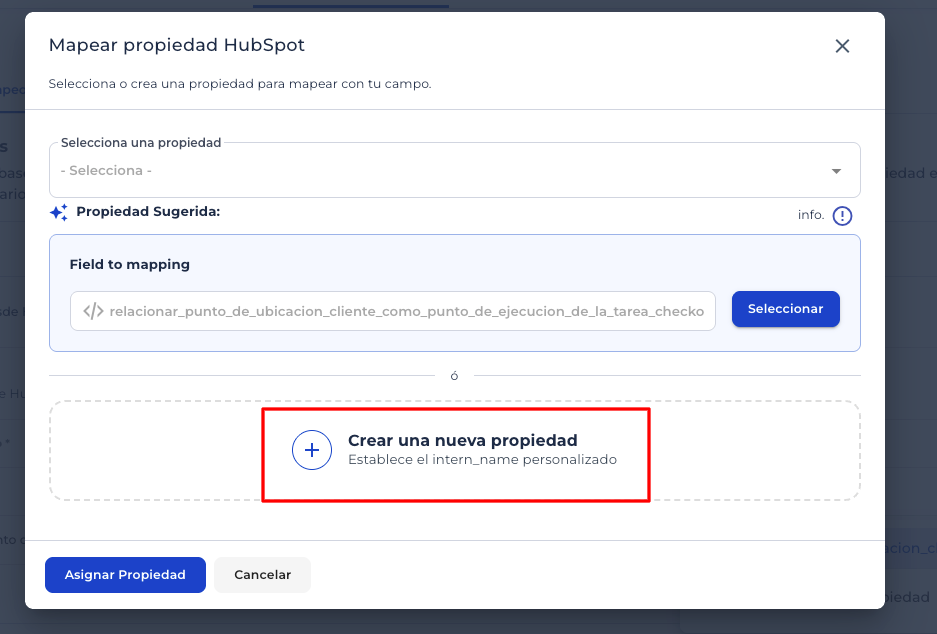Click the Field to mapping label
937x634 pixels.
(x=129, y=265)
